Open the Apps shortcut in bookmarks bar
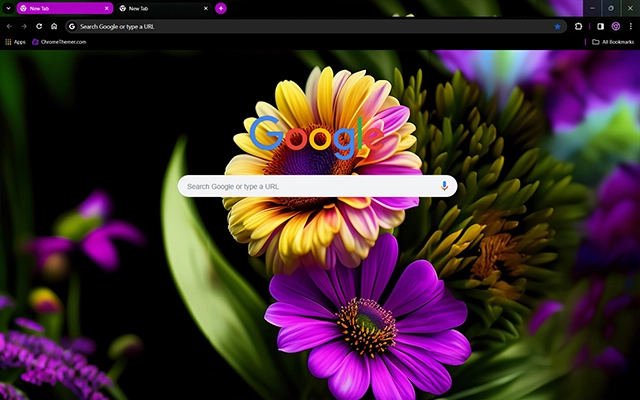Viewport: 640px width, 400px height. click(x=15, y=42)
